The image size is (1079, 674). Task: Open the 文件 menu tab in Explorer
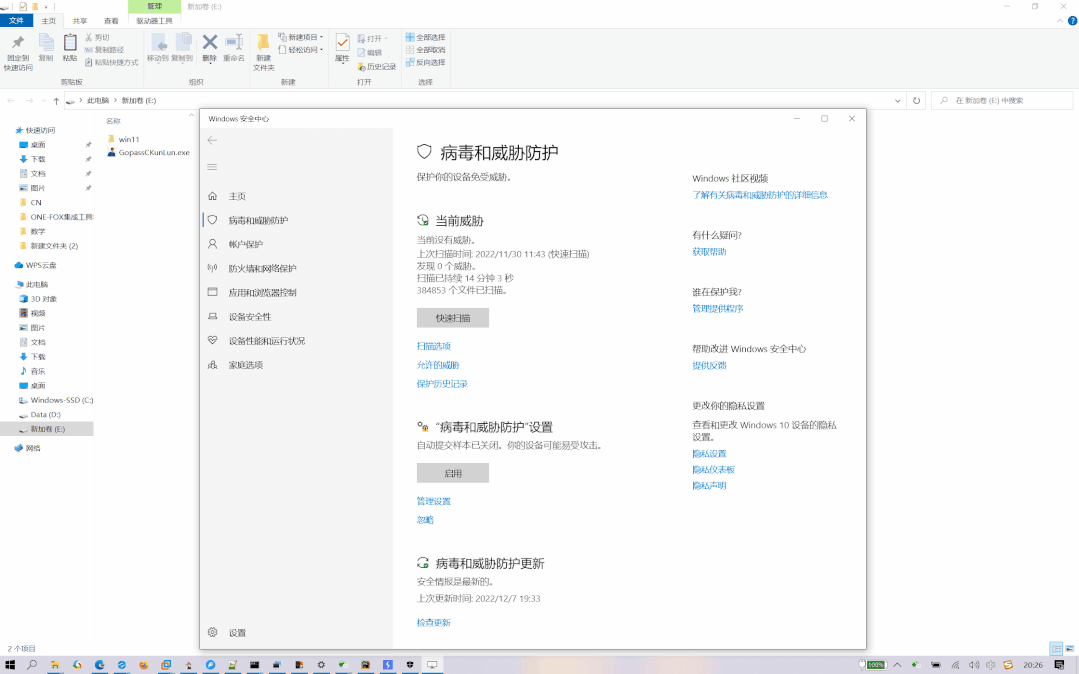point(17,21)
